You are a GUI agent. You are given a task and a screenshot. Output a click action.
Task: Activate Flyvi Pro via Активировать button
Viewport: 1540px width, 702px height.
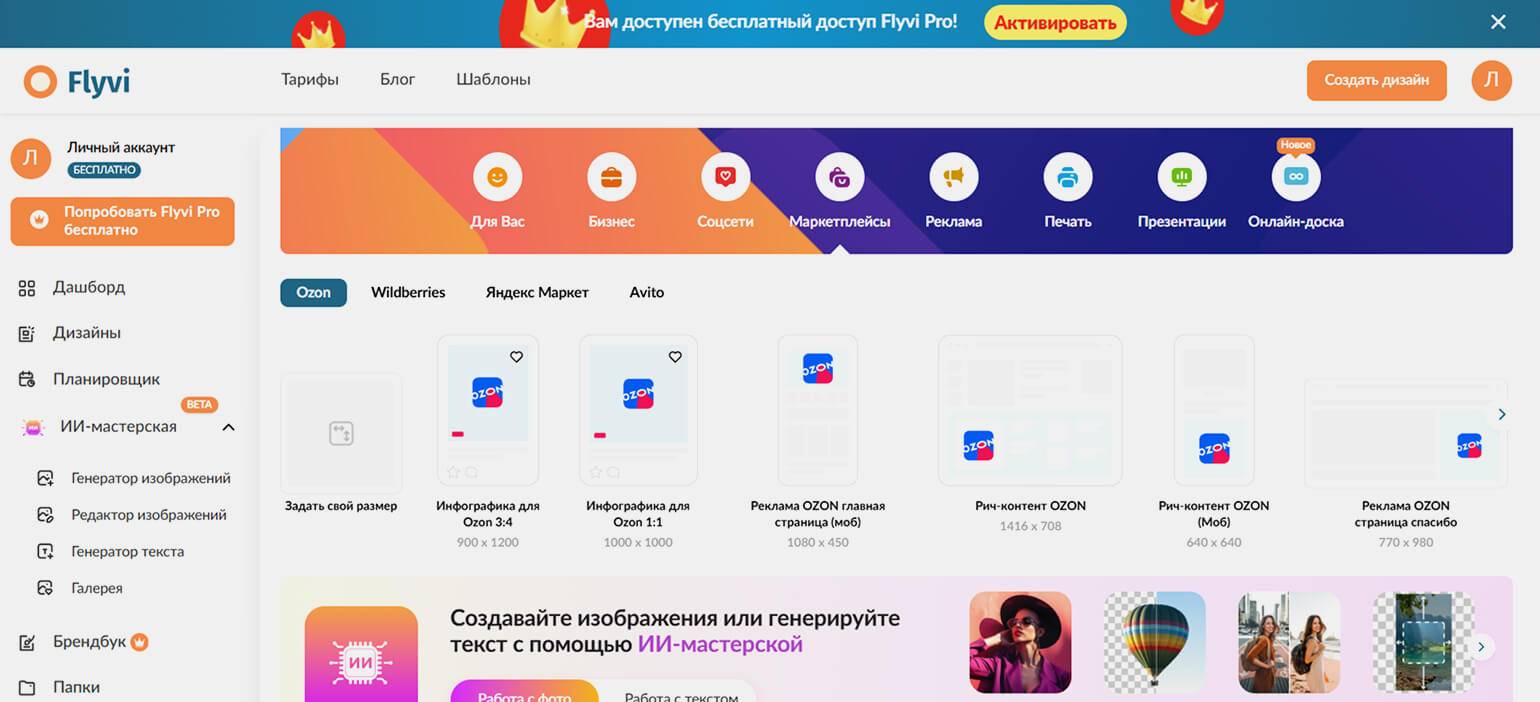coord(1055,22)
